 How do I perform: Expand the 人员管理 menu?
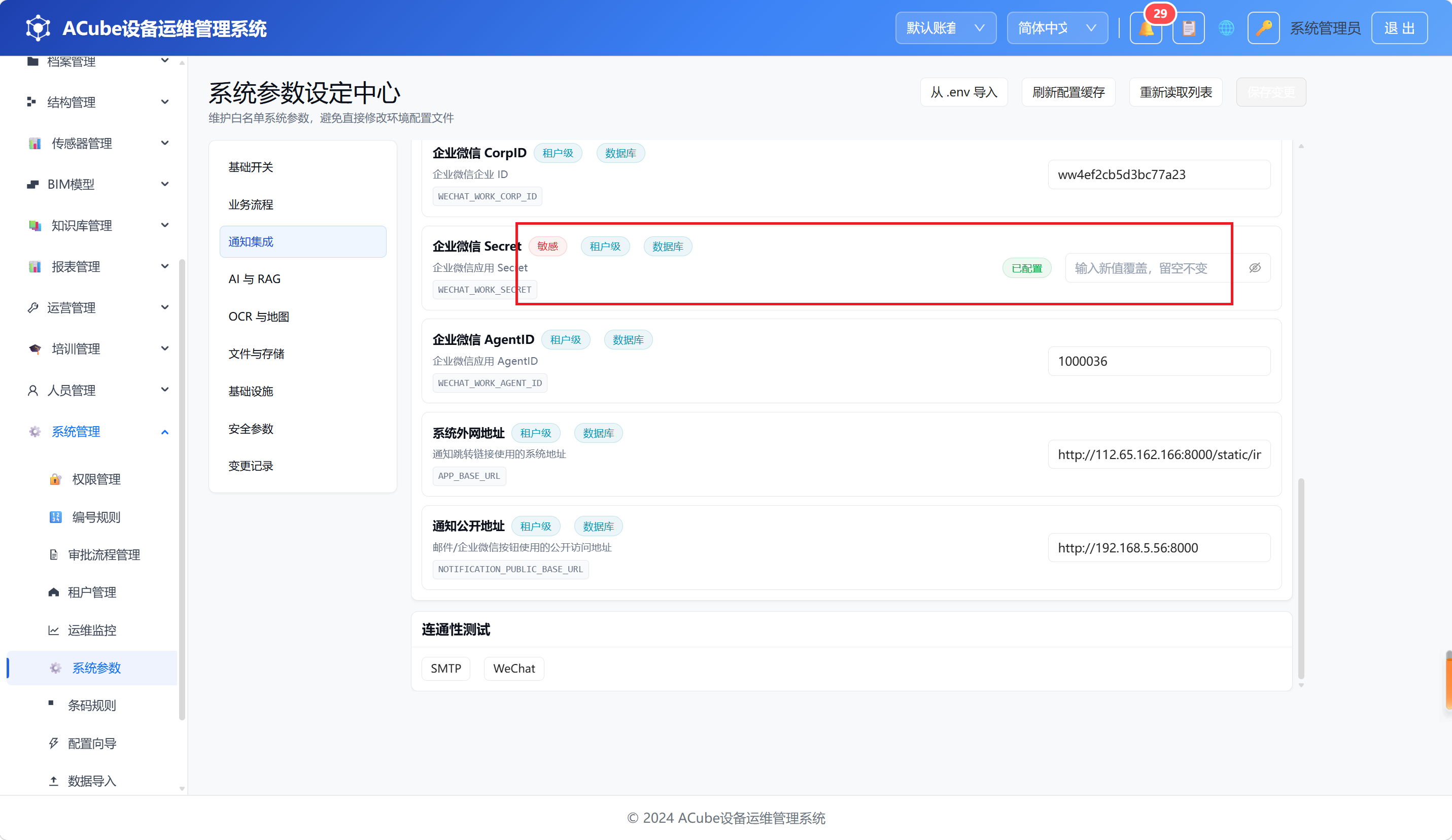click(x=98, y=390)
